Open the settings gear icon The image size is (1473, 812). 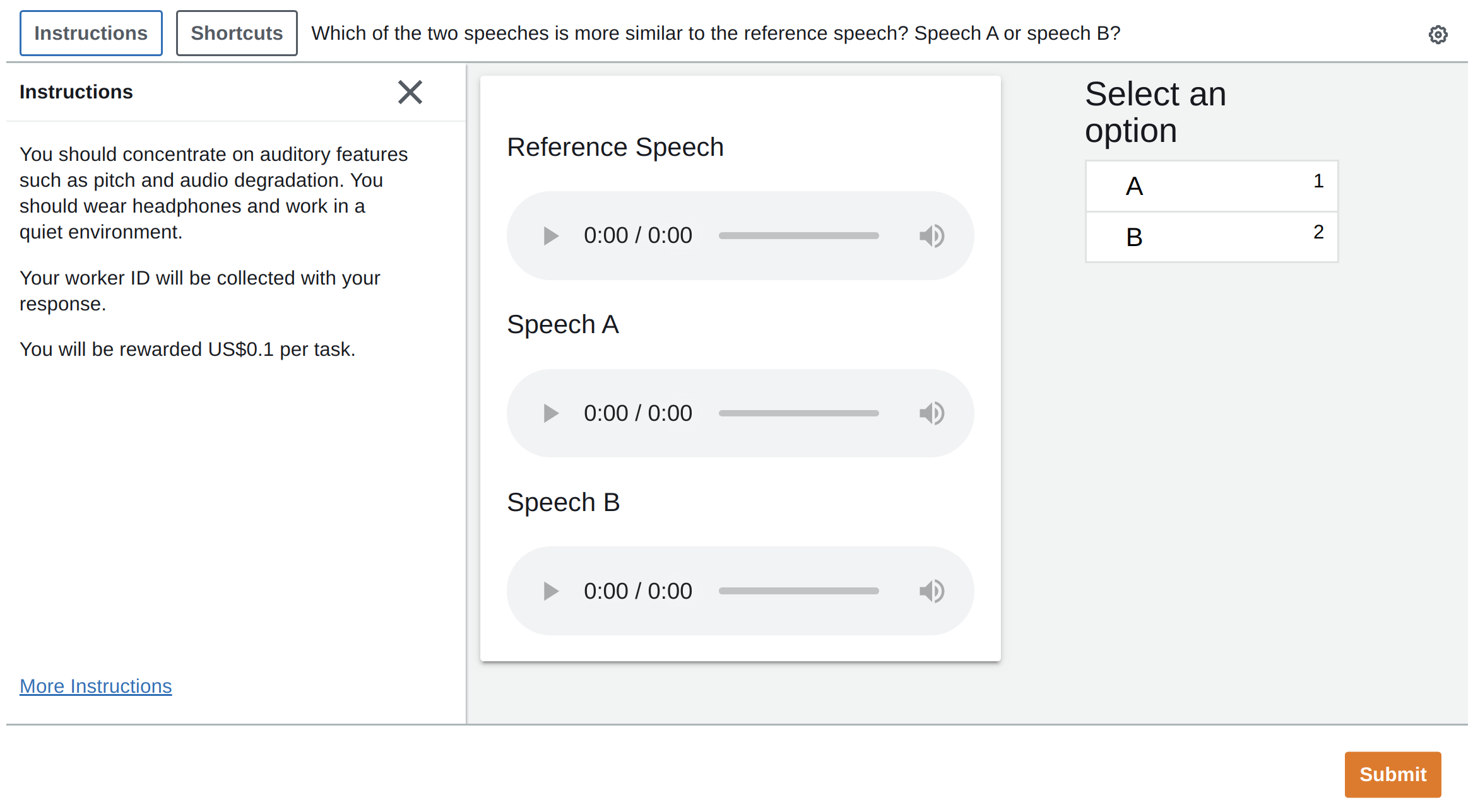[x=1438, y=35]
